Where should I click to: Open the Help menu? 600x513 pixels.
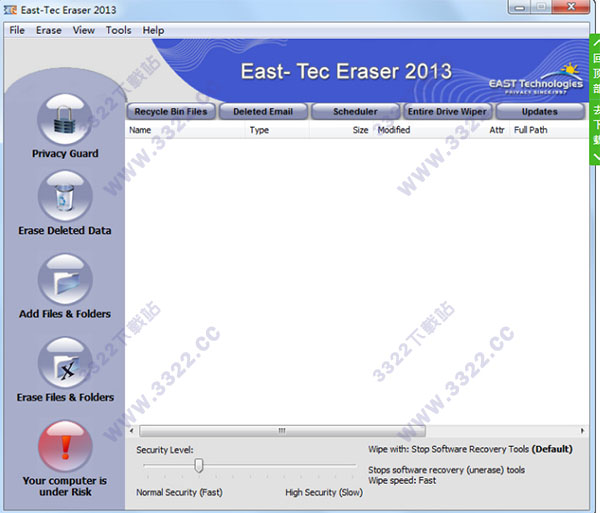pyautogui.click(x=153, y=30)
